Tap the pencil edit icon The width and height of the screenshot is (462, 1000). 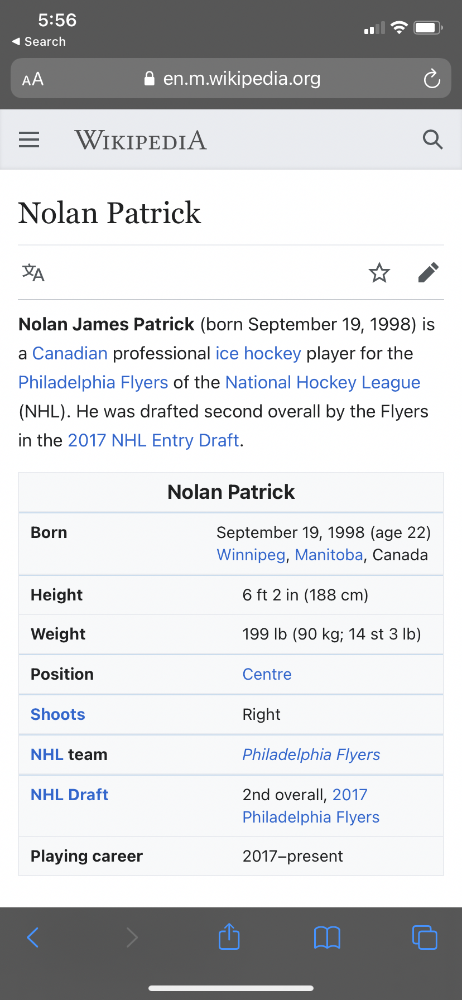coord(428,272)
